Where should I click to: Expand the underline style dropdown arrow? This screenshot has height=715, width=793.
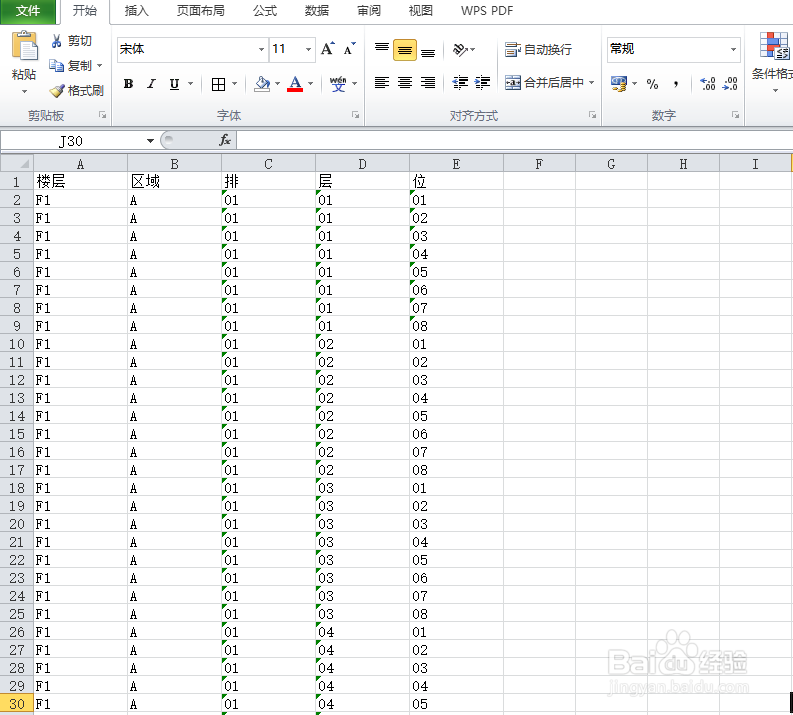pyautogui.click(x=191, y=84)
